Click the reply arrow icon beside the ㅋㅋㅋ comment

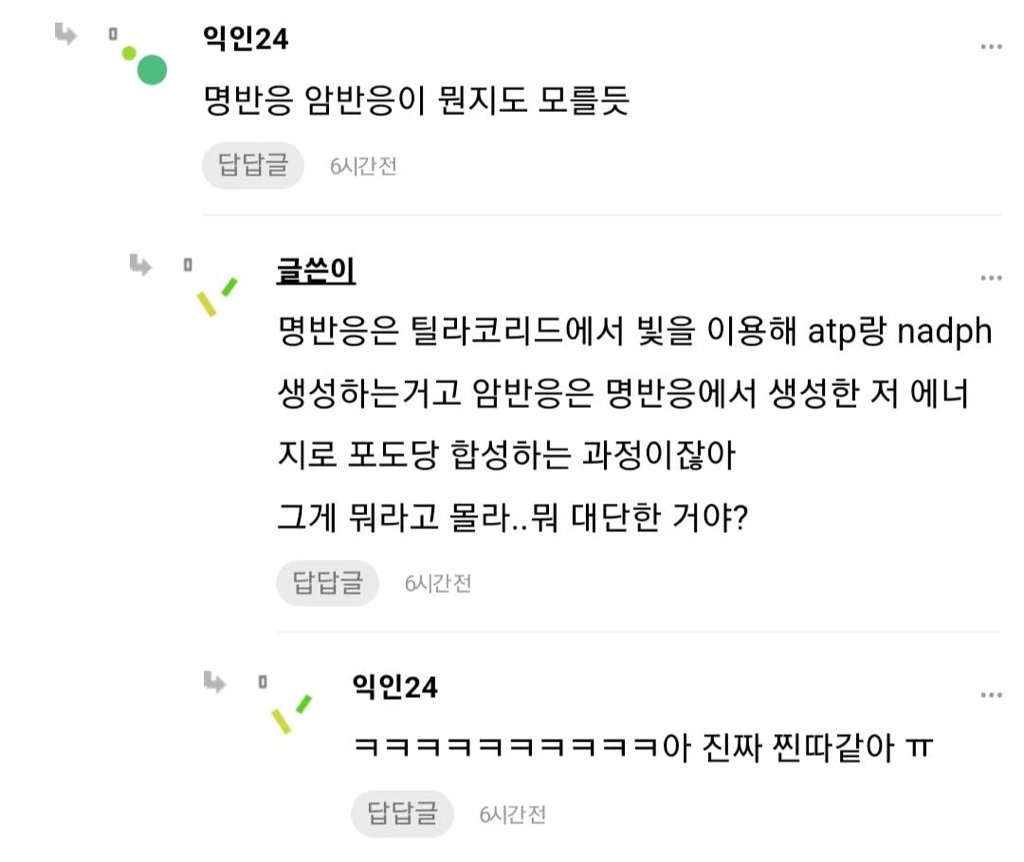pyautogui.click(x=215, y=682)
